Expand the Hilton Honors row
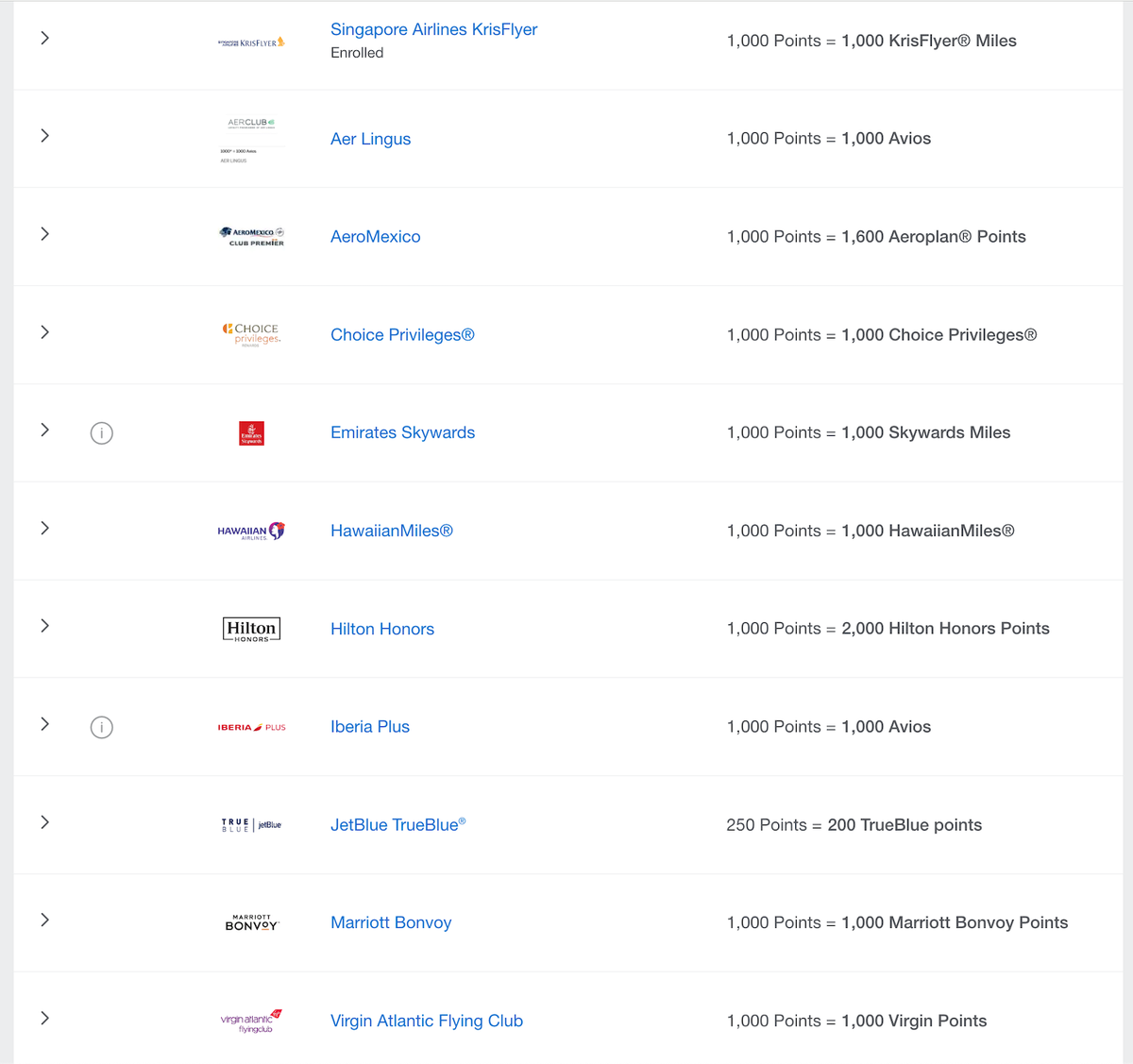 click(44, 626)
